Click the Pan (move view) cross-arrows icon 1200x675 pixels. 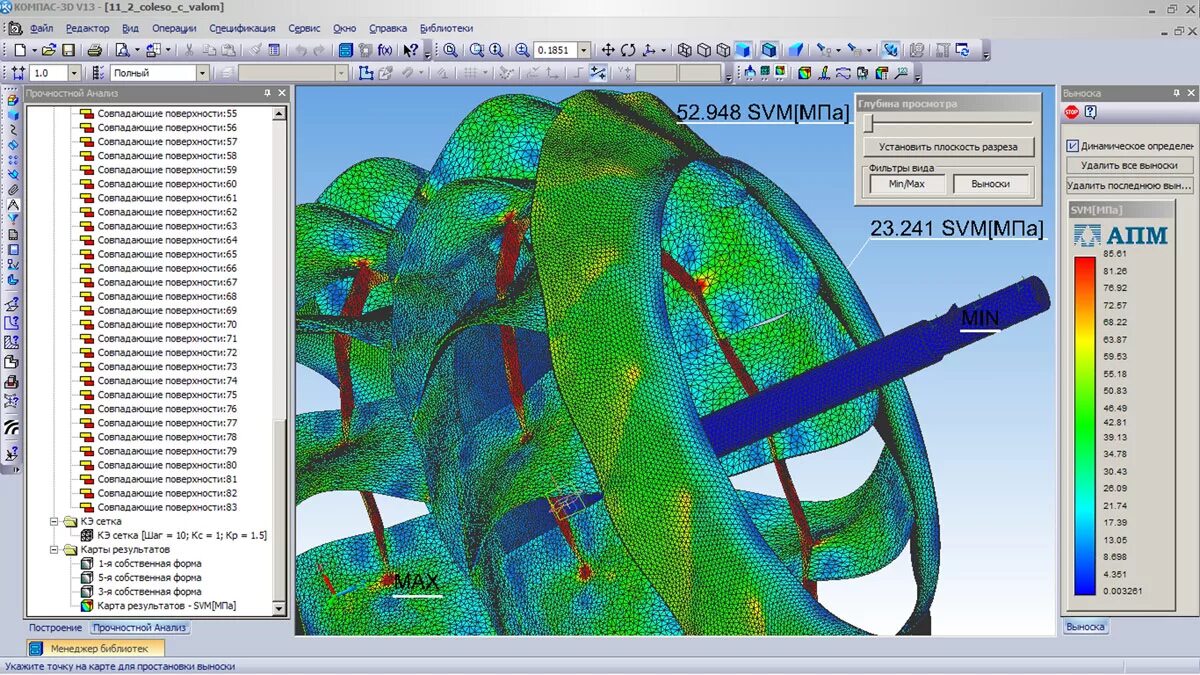pos(608,50)
